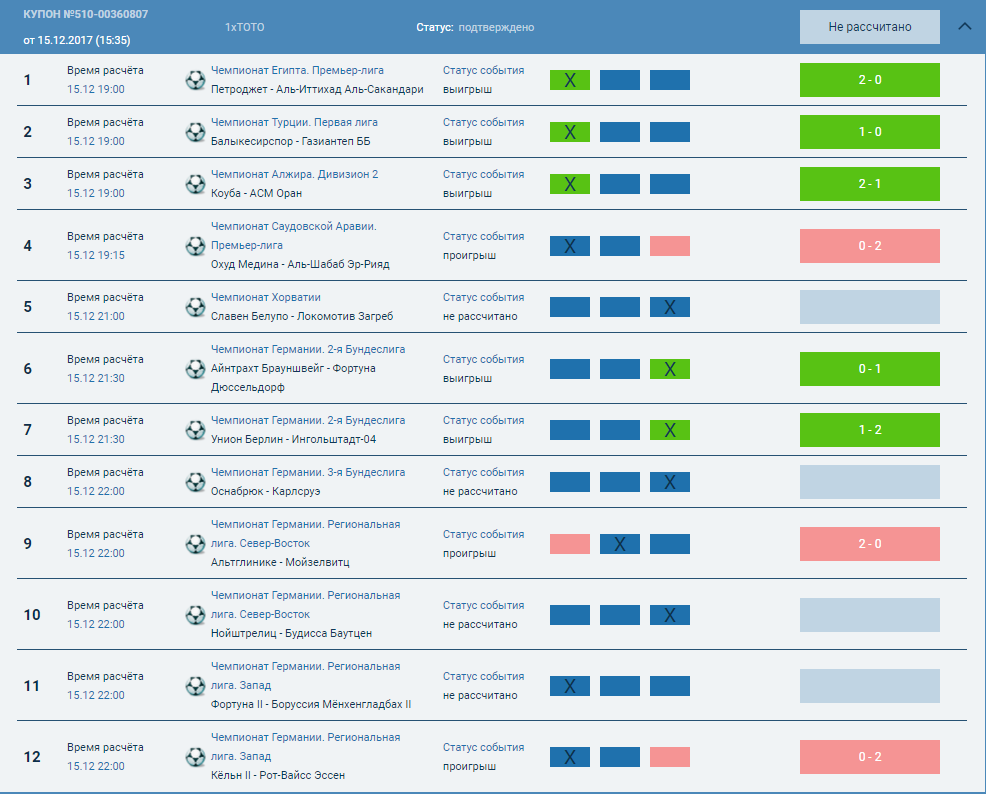This screenshot has height=798, width=988.
Task: Click soccer ball icon in row 2
Action: coord(195,132)
